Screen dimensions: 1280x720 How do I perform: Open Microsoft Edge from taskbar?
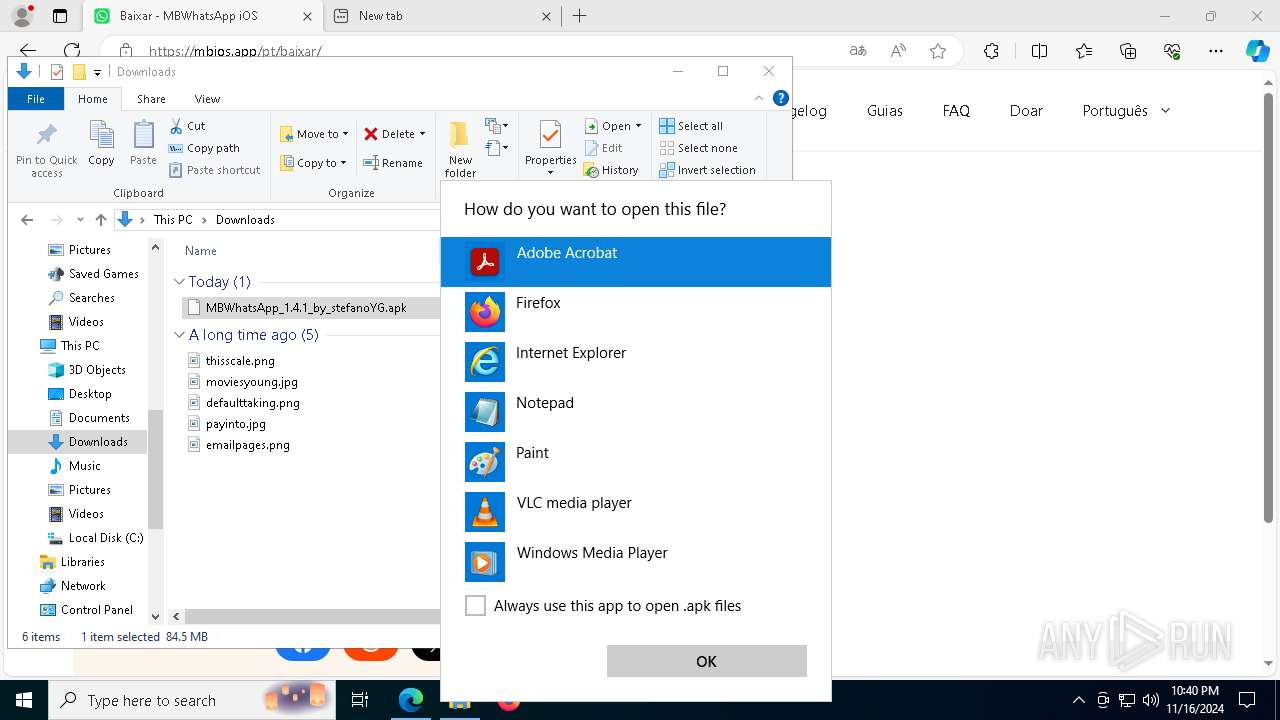(x=410, y=700)
